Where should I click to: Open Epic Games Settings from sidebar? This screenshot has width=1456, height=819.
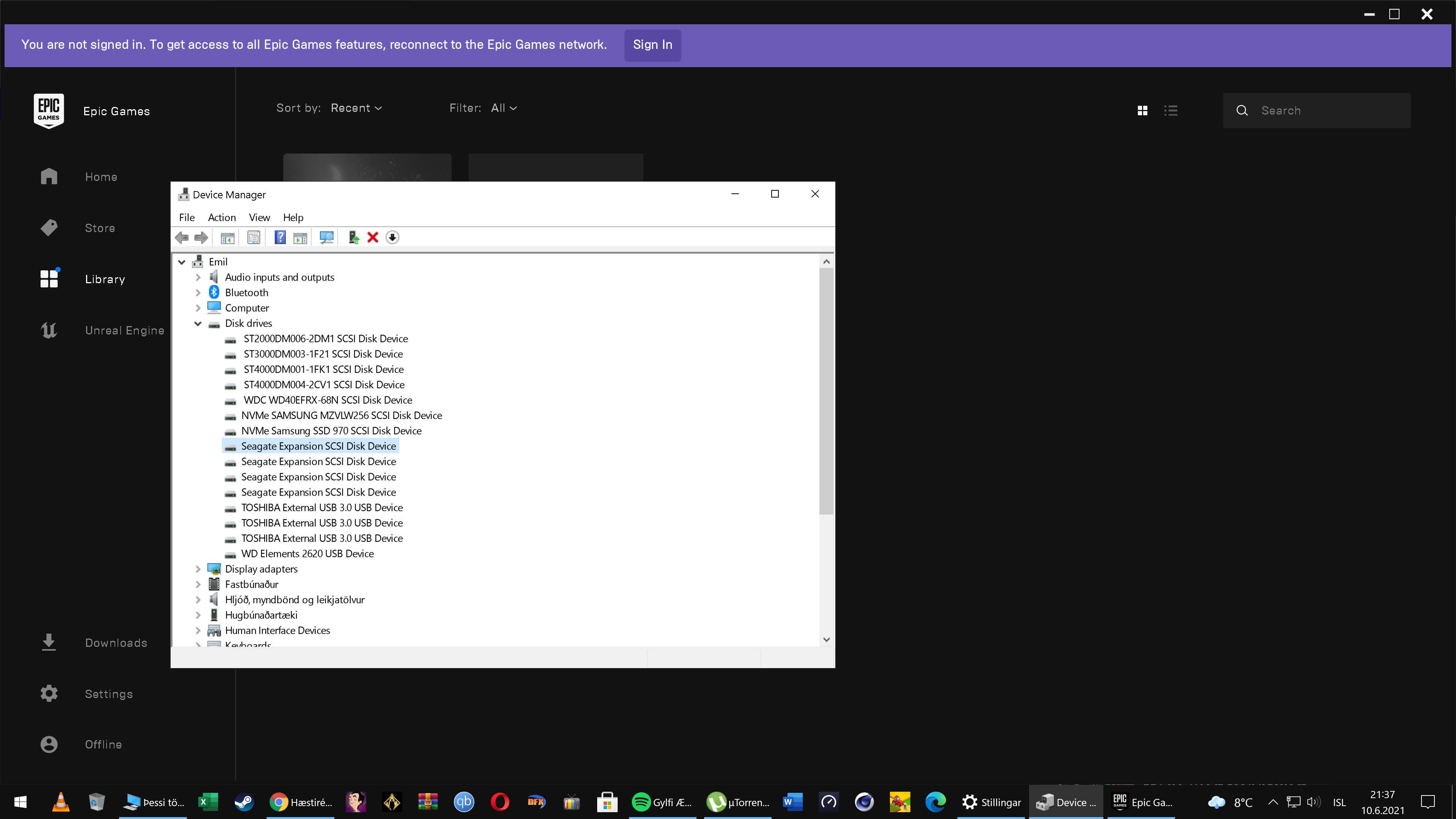[108, 694]
